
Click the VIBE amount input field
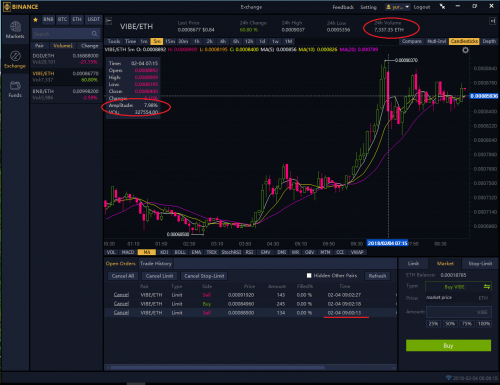click(x=459, y=312)
